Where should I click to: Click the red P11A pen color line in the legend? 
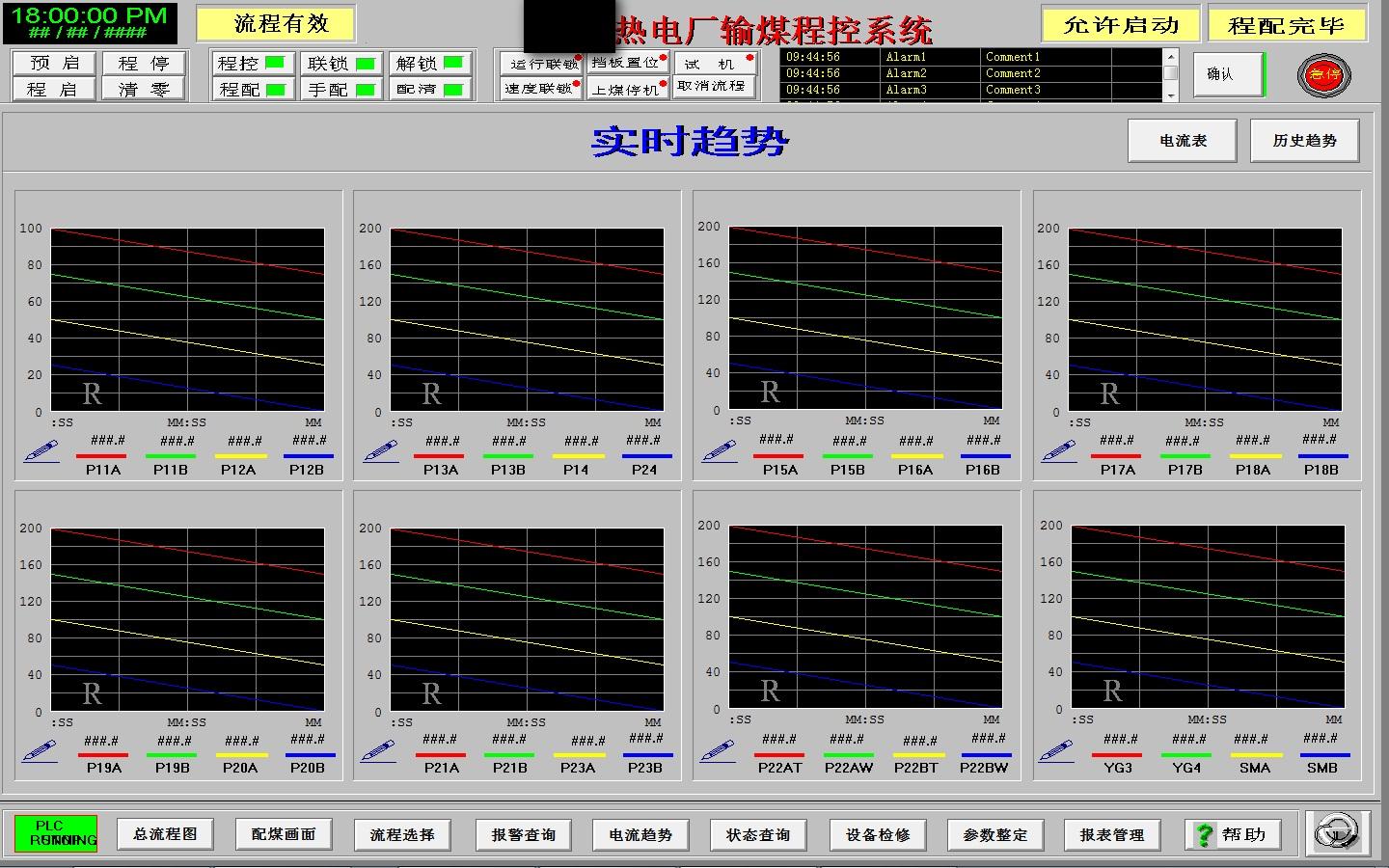pyautogui.click(x=101, y=456)
